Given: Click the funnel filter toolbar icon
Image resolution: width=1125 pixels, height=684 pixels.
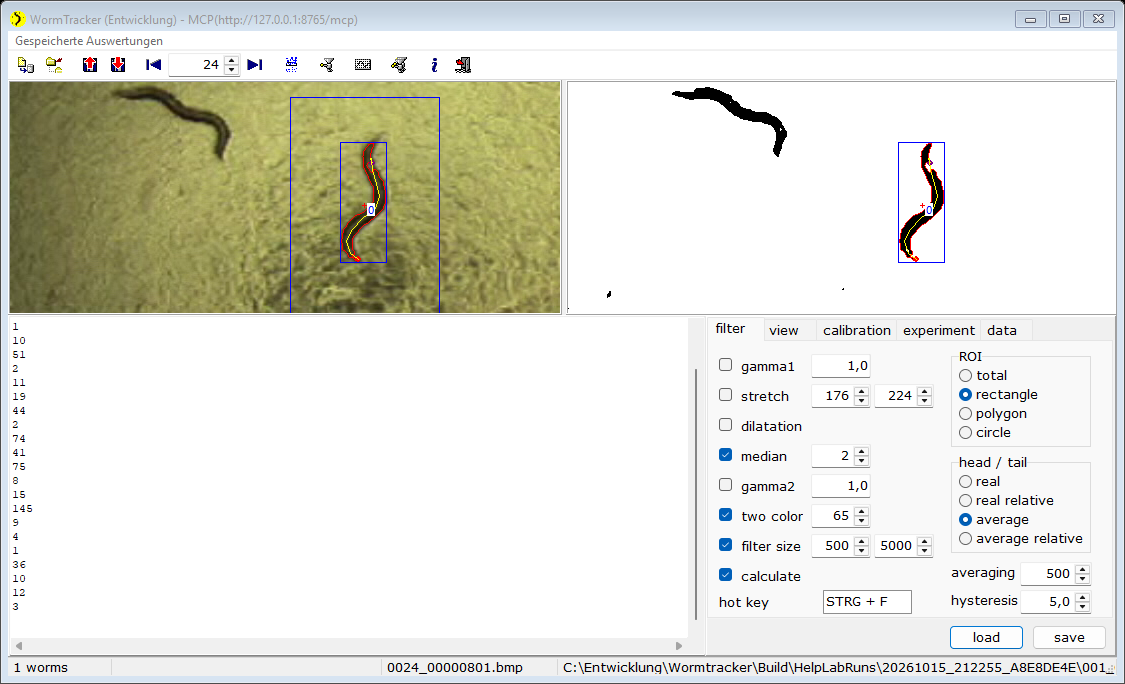Looking at the screenshot, I should (x=327, y=65).
